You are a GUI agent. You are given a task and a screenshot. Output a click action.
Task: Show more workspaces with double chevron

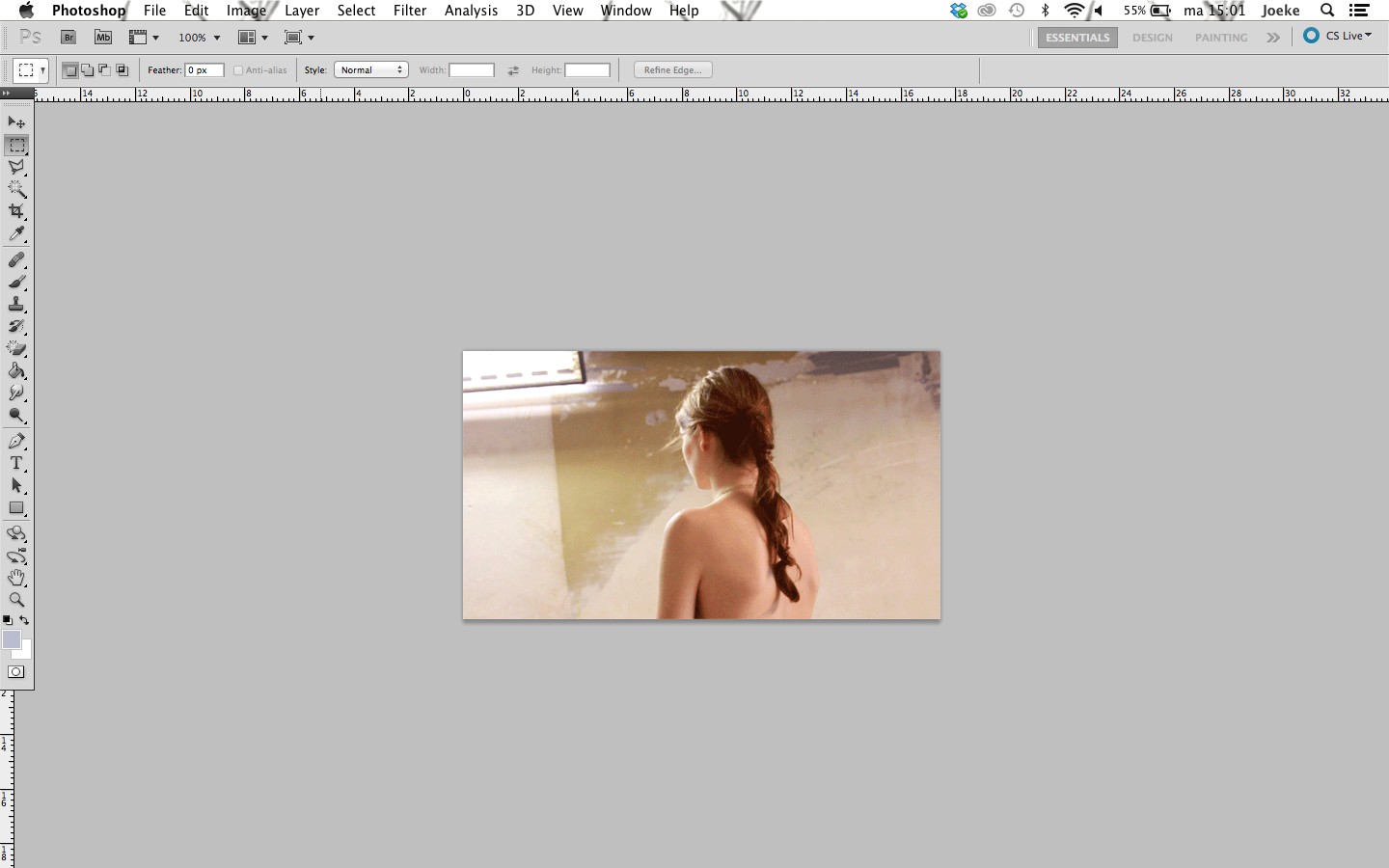[1273, 38]
